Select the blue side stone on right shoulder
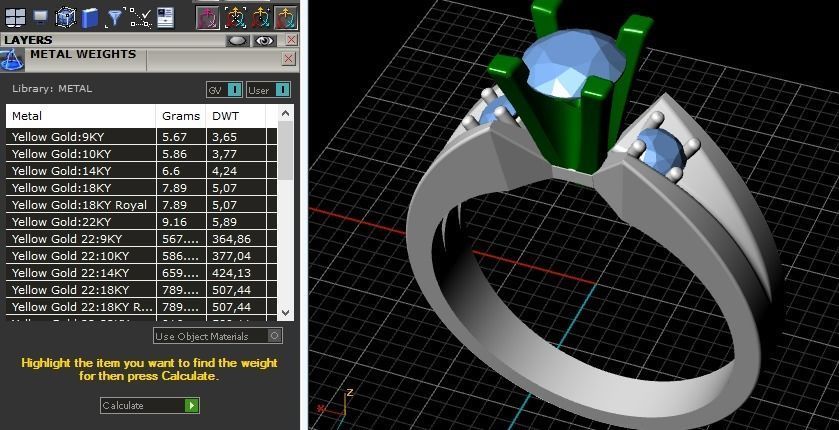This screenshot has width=839, height=430. coord(661,150)
